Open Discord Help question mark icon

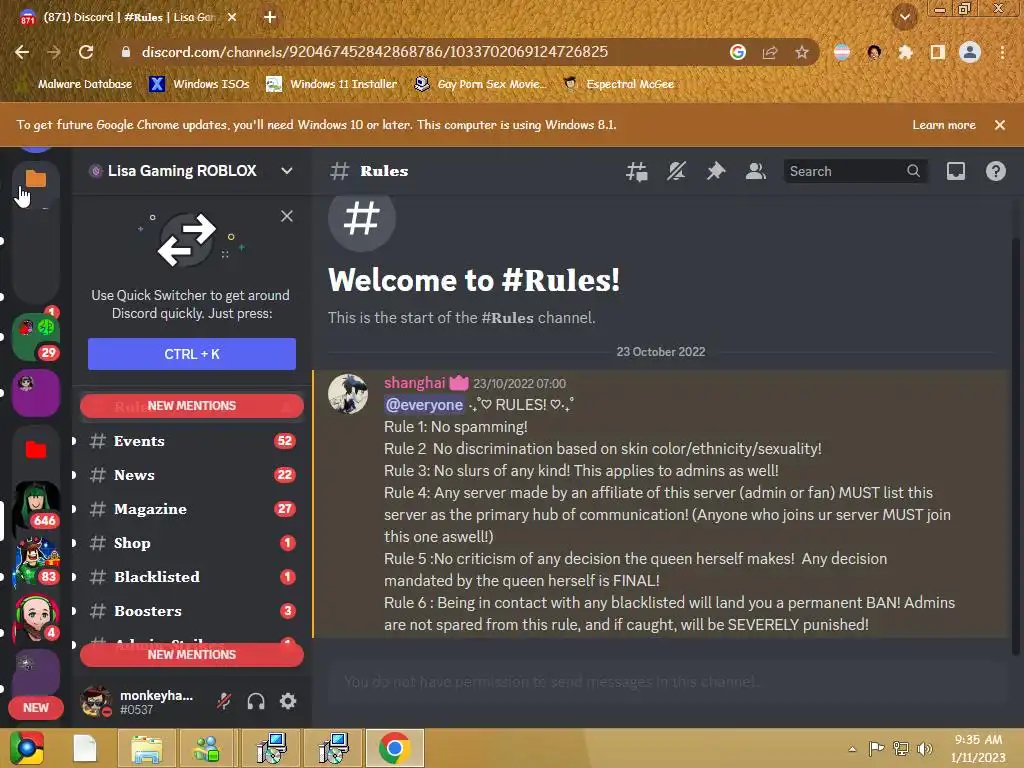click(x=995, y=172)
